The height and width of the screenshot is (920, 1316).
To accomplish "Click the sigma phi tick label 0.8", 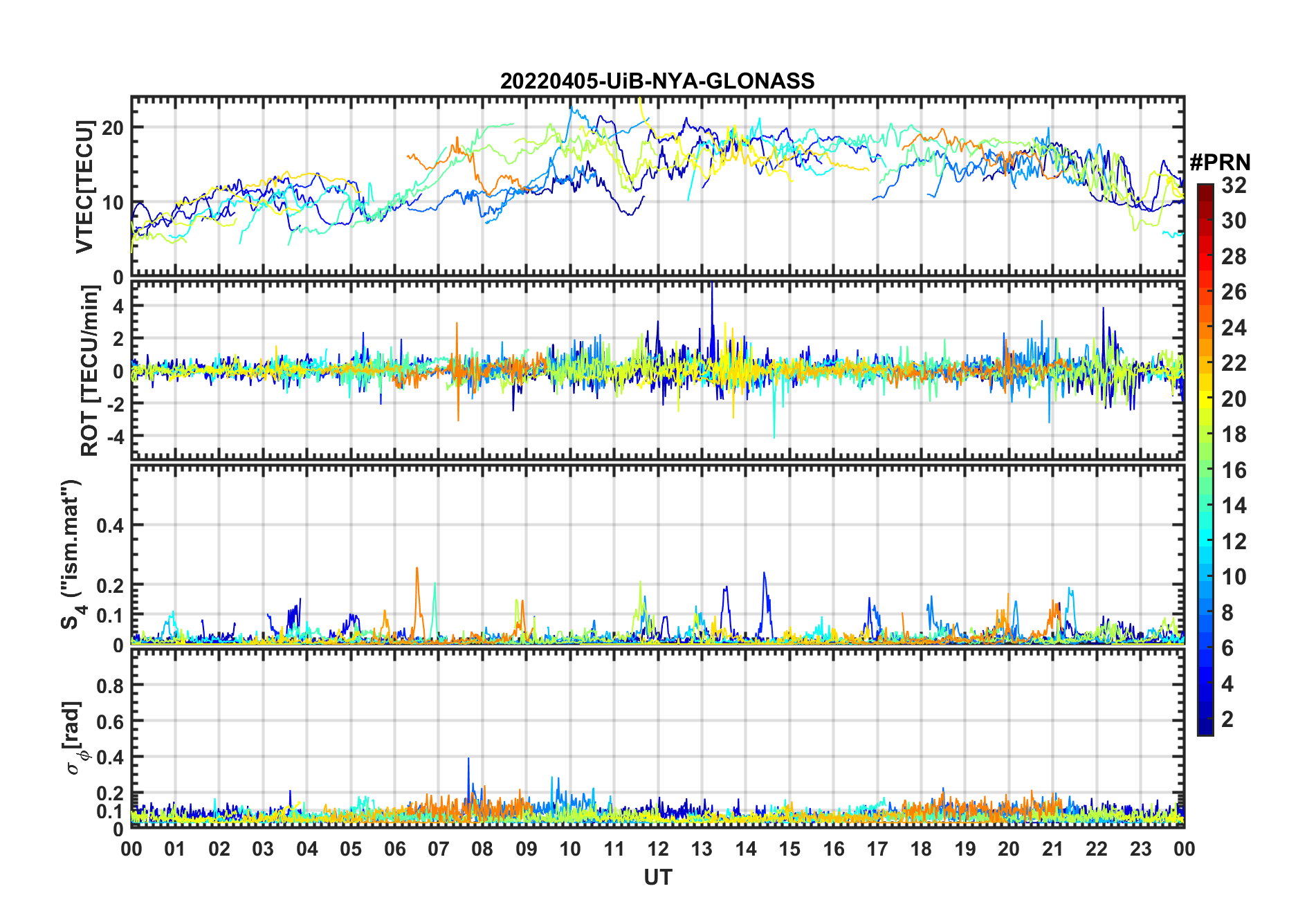I will 110,686.
